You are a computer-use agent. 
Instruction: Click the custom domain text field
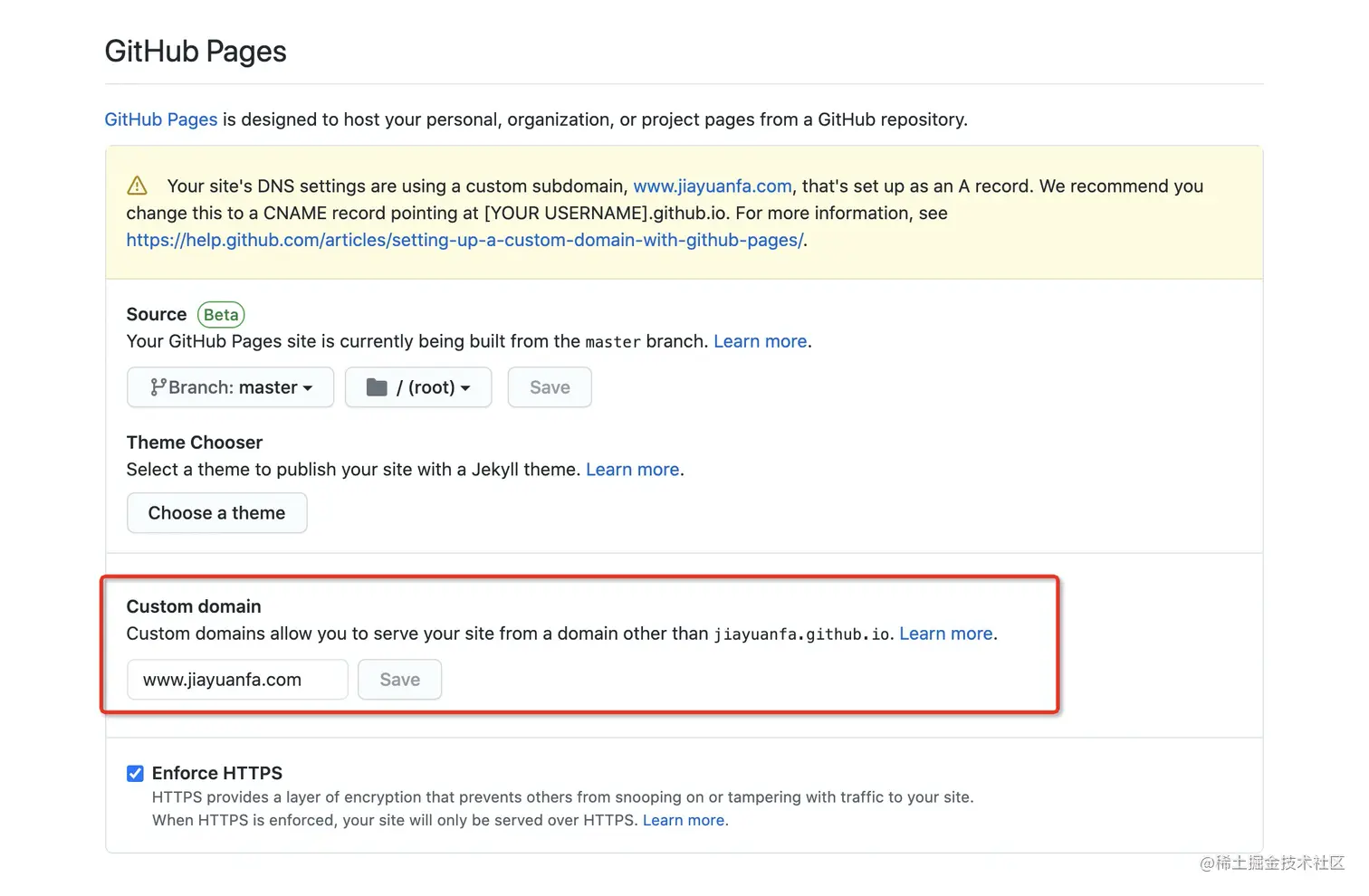(x=237, y=680)
